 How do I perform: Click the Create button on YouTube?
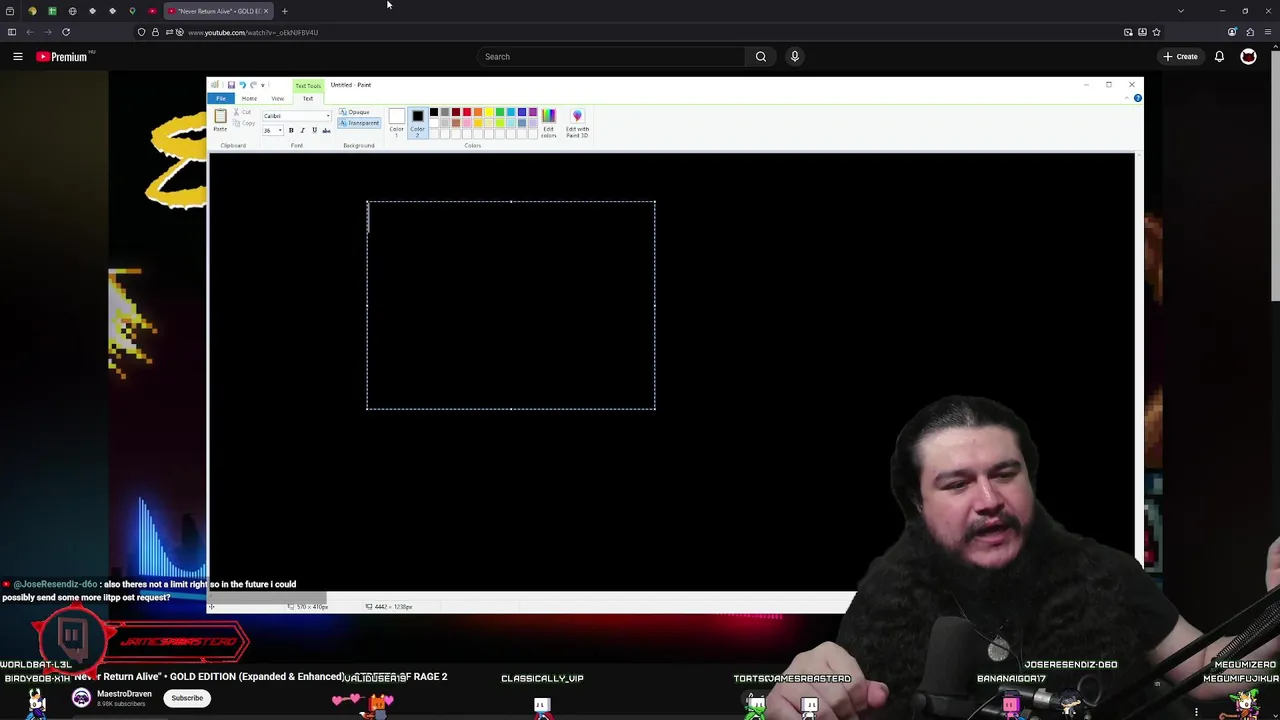[1181, 57]
